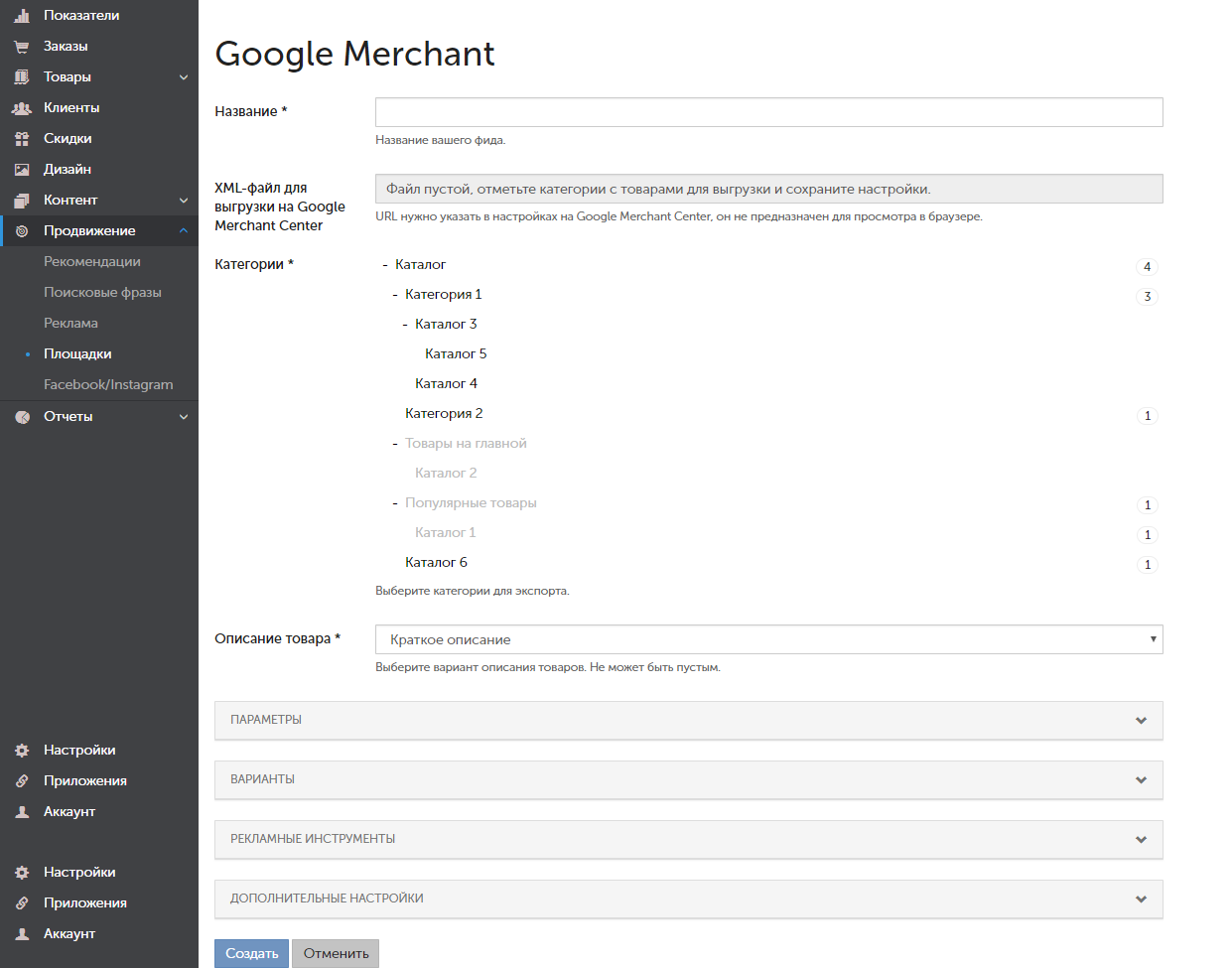Expand the ДОПОЛНИТЕЛЬНЫЕ НАСТРОЙКИ section
This screenshot has width=1232, height=968.
(x=688, y=899)
